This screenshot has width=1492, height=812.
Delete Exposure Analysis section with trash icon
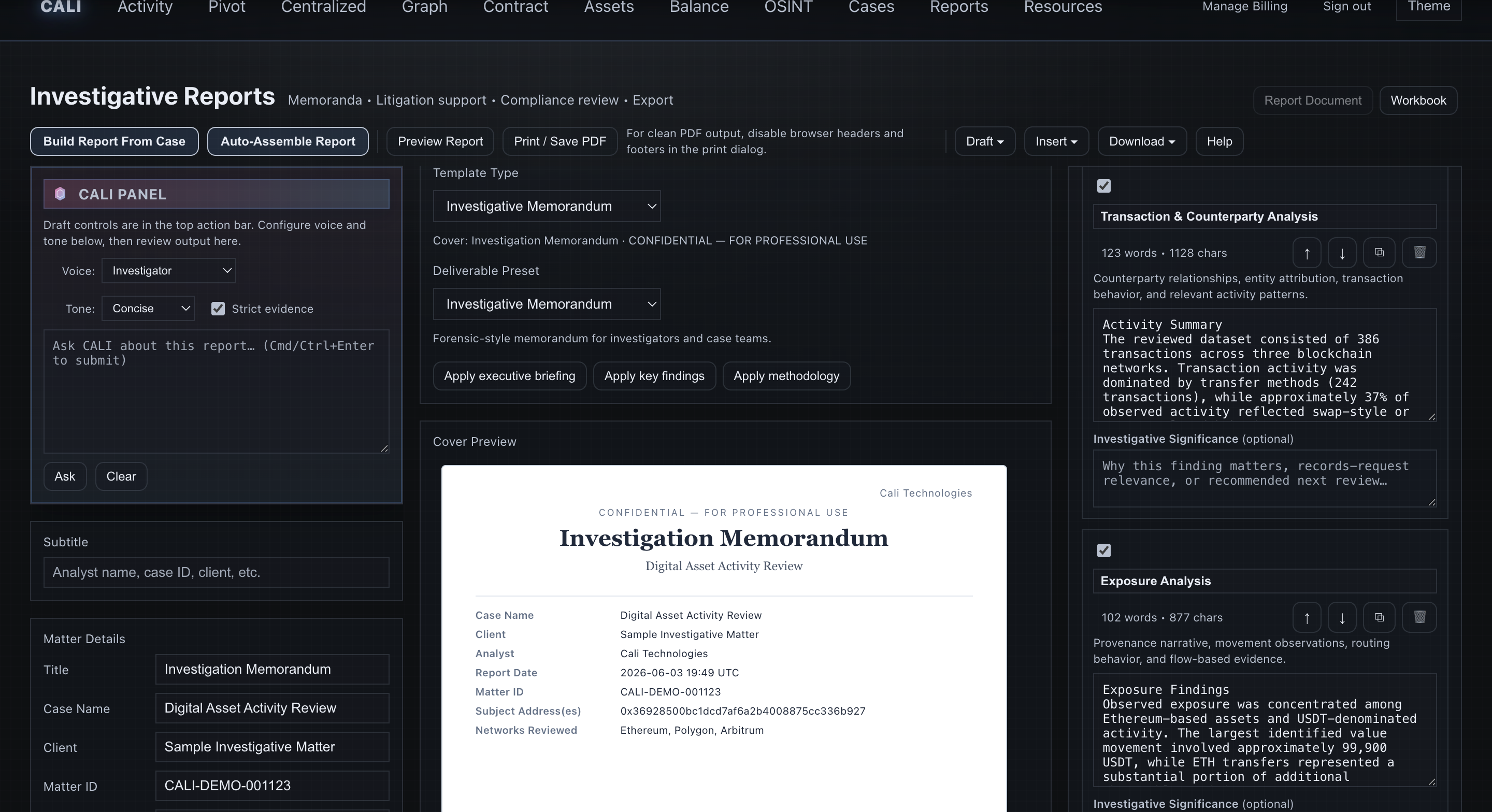click(1419, 617)
